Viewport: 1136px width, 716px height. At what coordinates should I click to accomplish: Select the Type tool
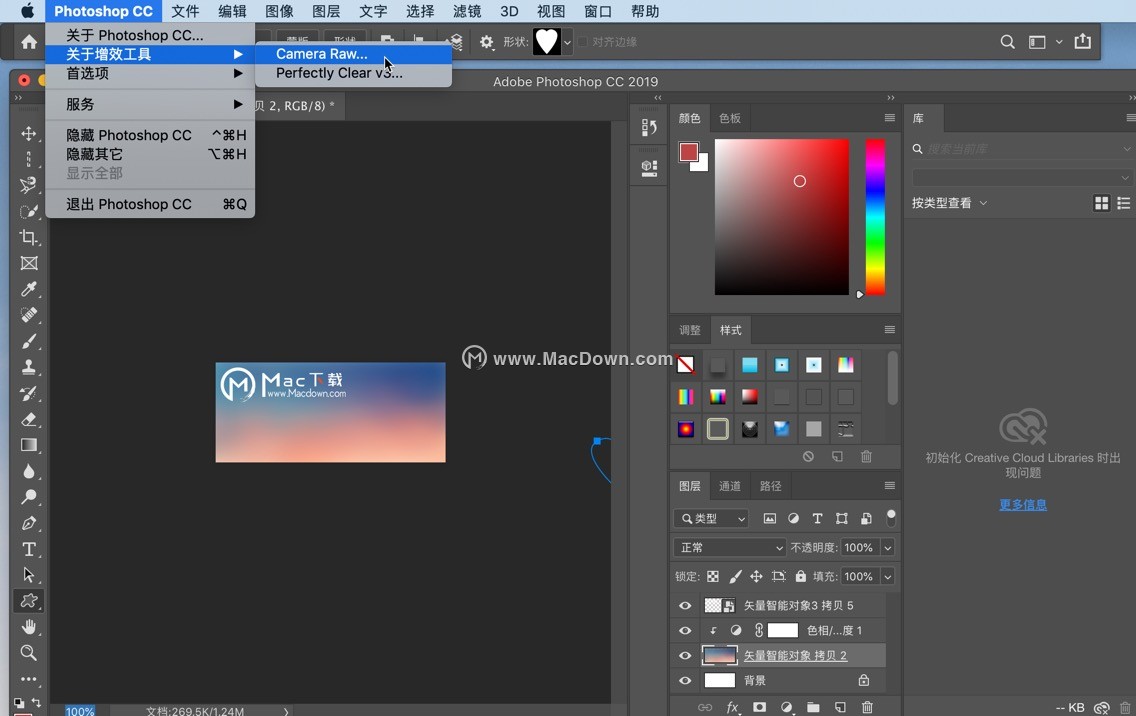pyautogui.click(x=28, y=549)
